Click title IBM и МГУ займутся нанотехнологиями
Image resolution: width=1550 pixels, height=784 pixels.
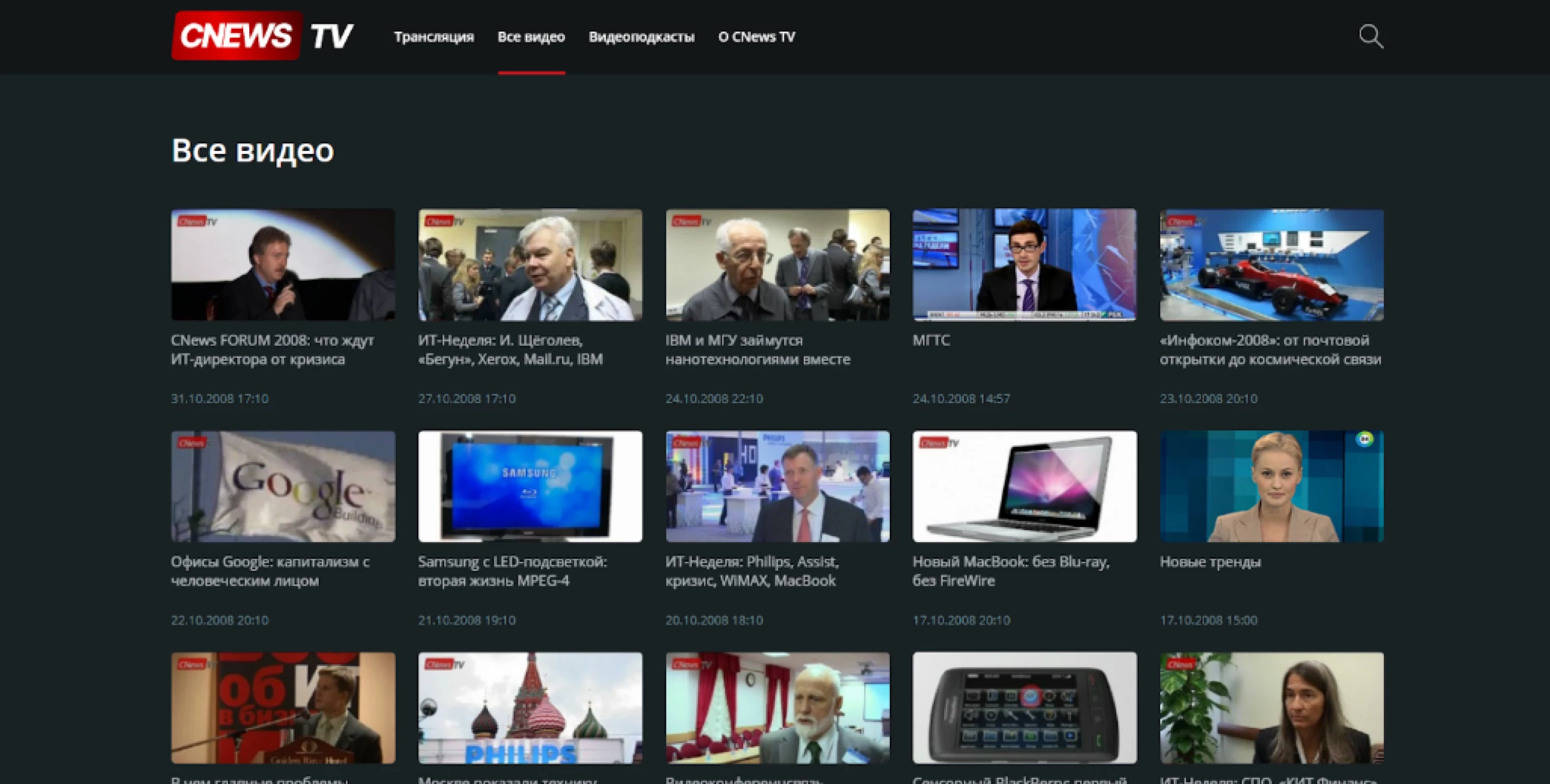tap(757, 350)
